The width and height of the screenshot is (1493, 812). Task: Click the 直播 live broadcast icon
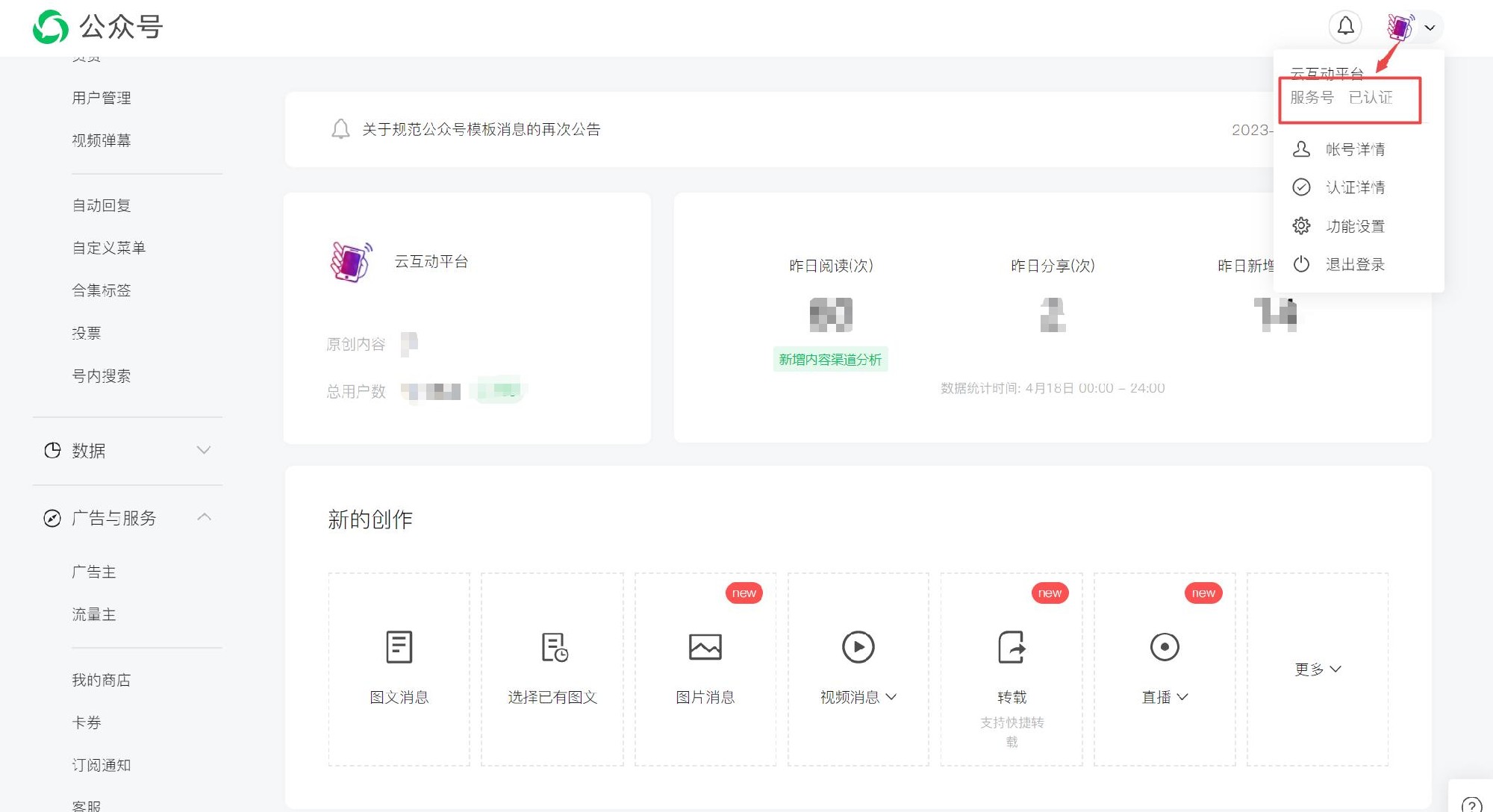[1164, 646]
